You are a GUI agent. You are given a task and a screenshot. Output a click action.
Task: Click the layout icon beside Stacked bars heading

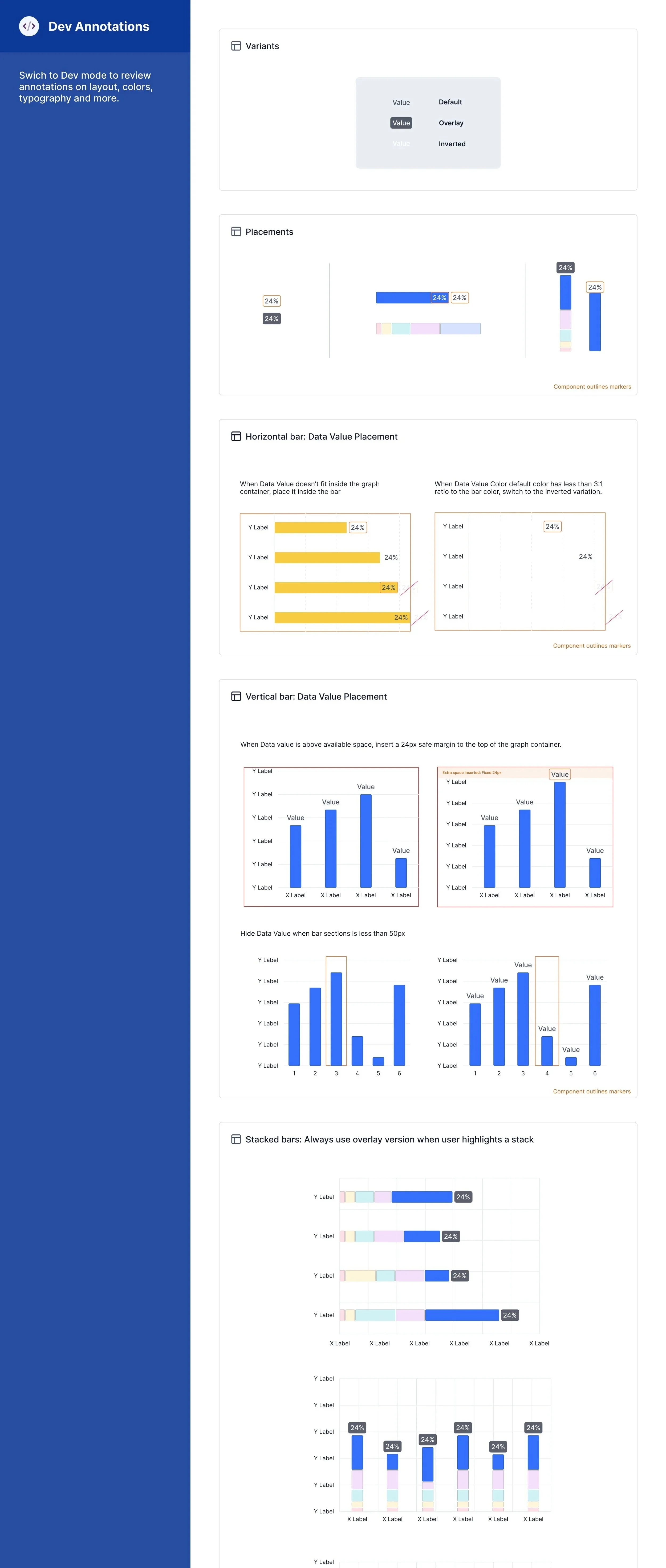[236, 1139]
